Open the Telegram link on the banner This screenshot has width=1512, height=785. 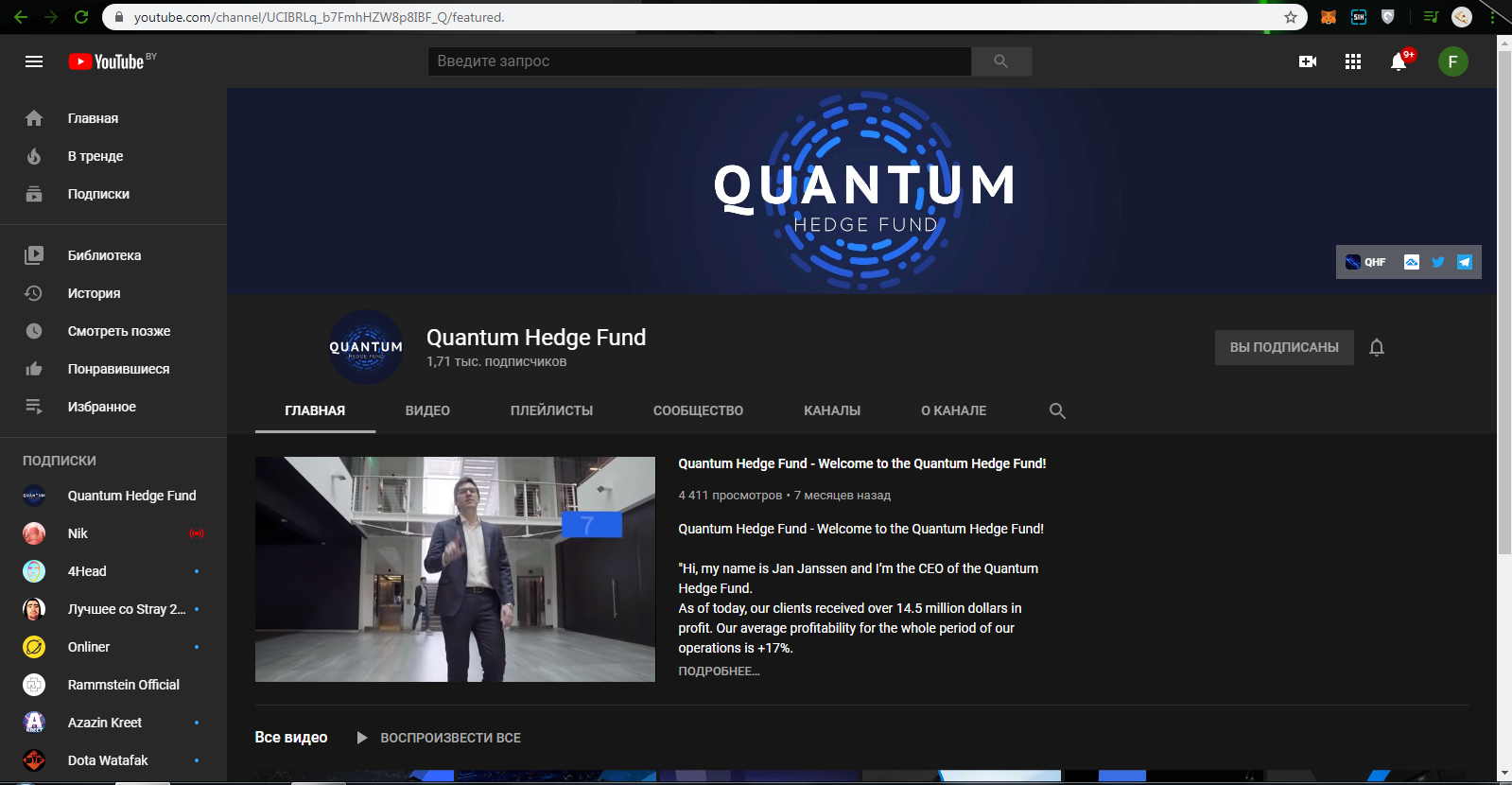[1465, 262]
